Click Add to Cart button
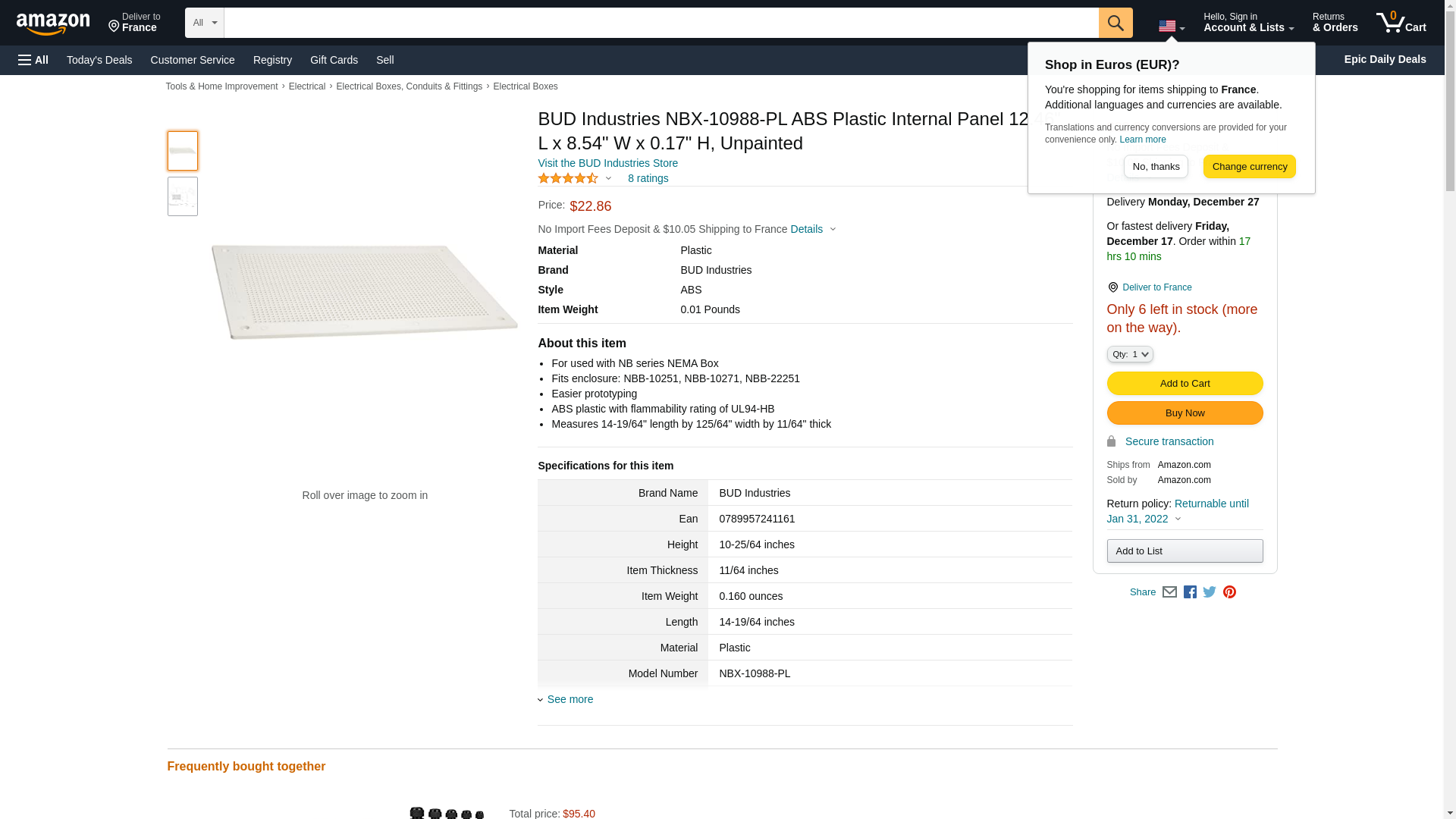This screenshot has width=1456, height=819. (1185, 383)
